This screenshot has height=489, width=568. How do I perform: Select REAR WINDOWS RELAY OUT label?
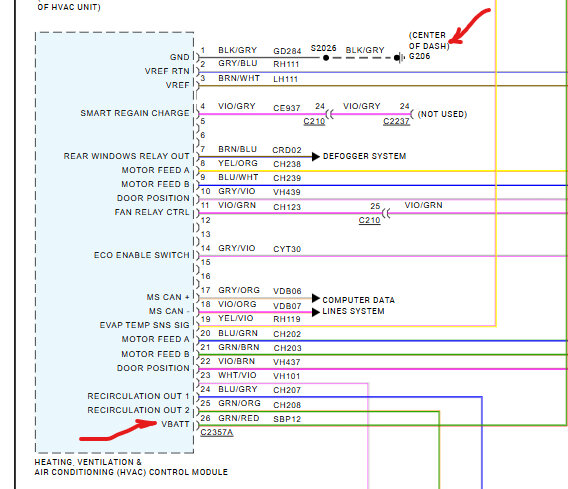tap(126, 156)
